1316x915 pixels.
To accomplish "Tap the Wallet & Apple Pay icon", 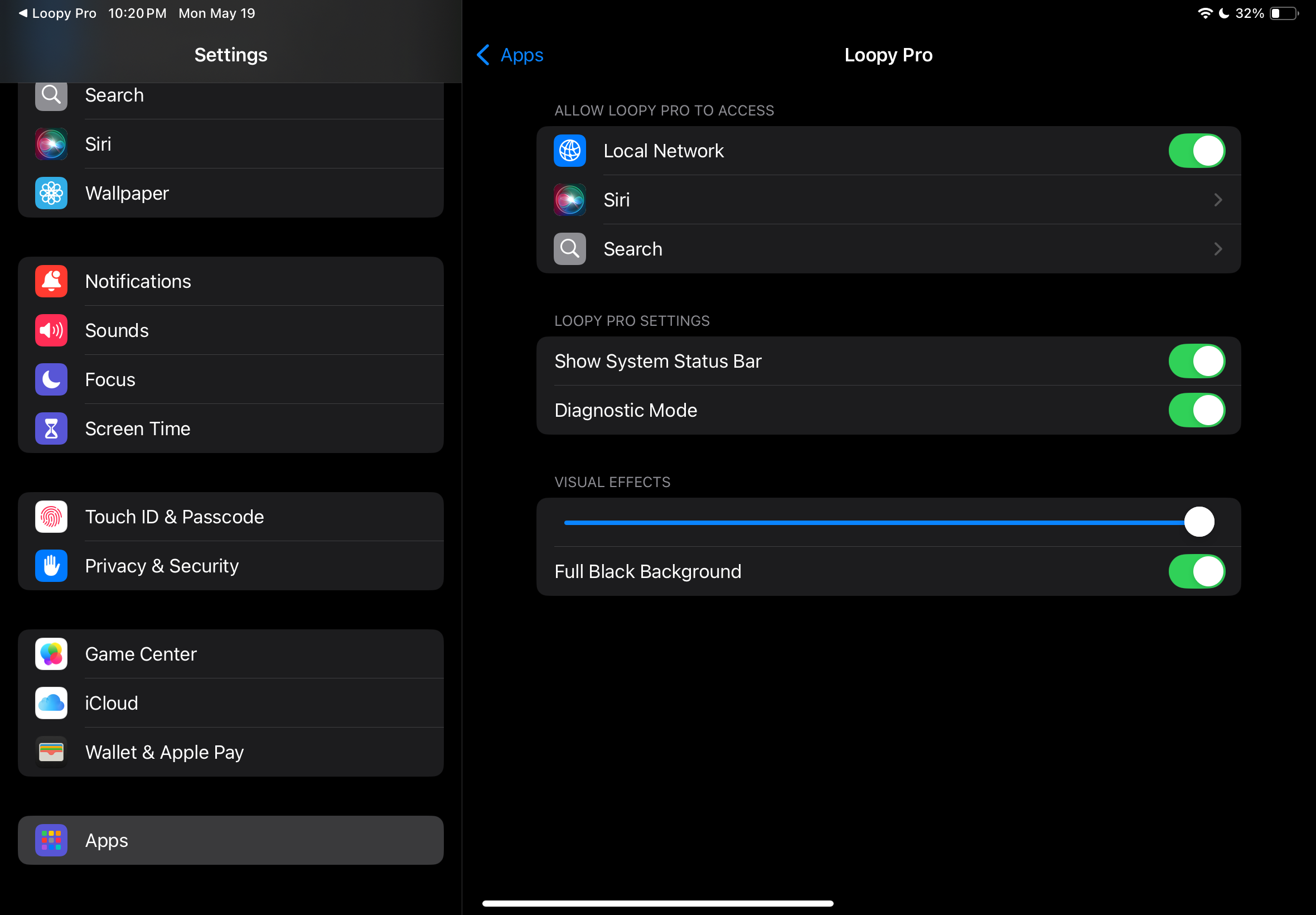I will coord(51,753).
